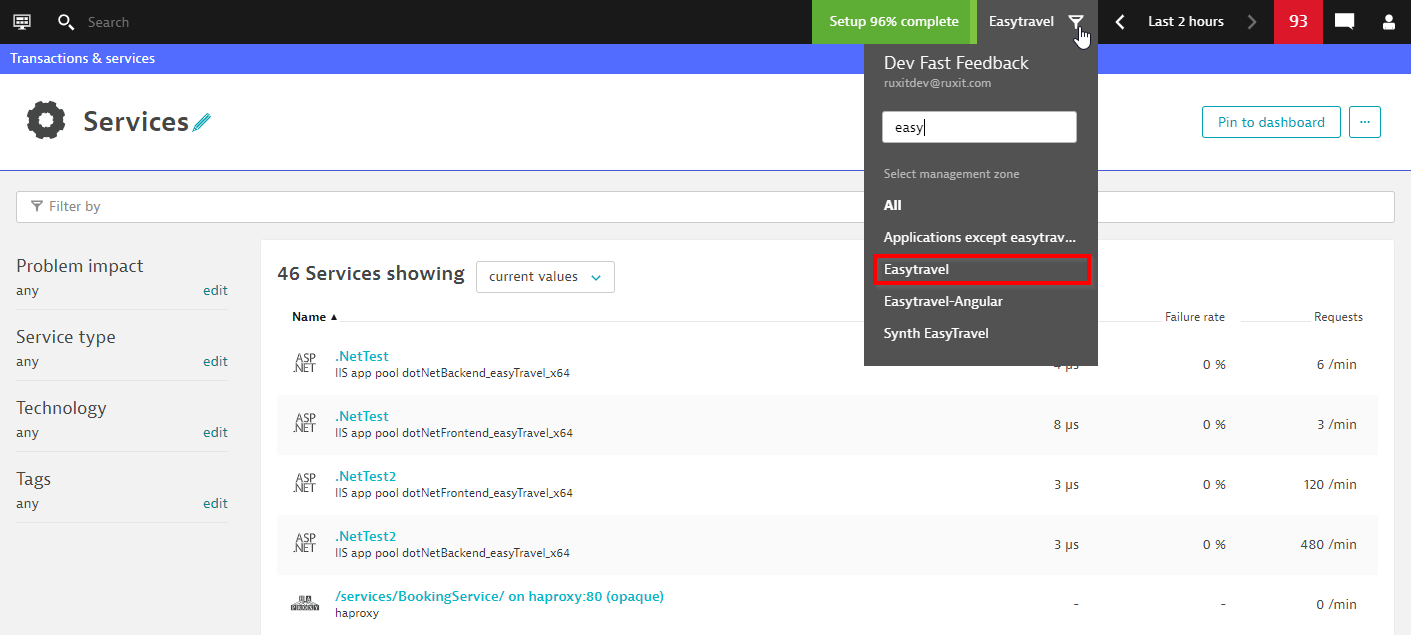Select the Easytravel management zone

click(981, 270)
